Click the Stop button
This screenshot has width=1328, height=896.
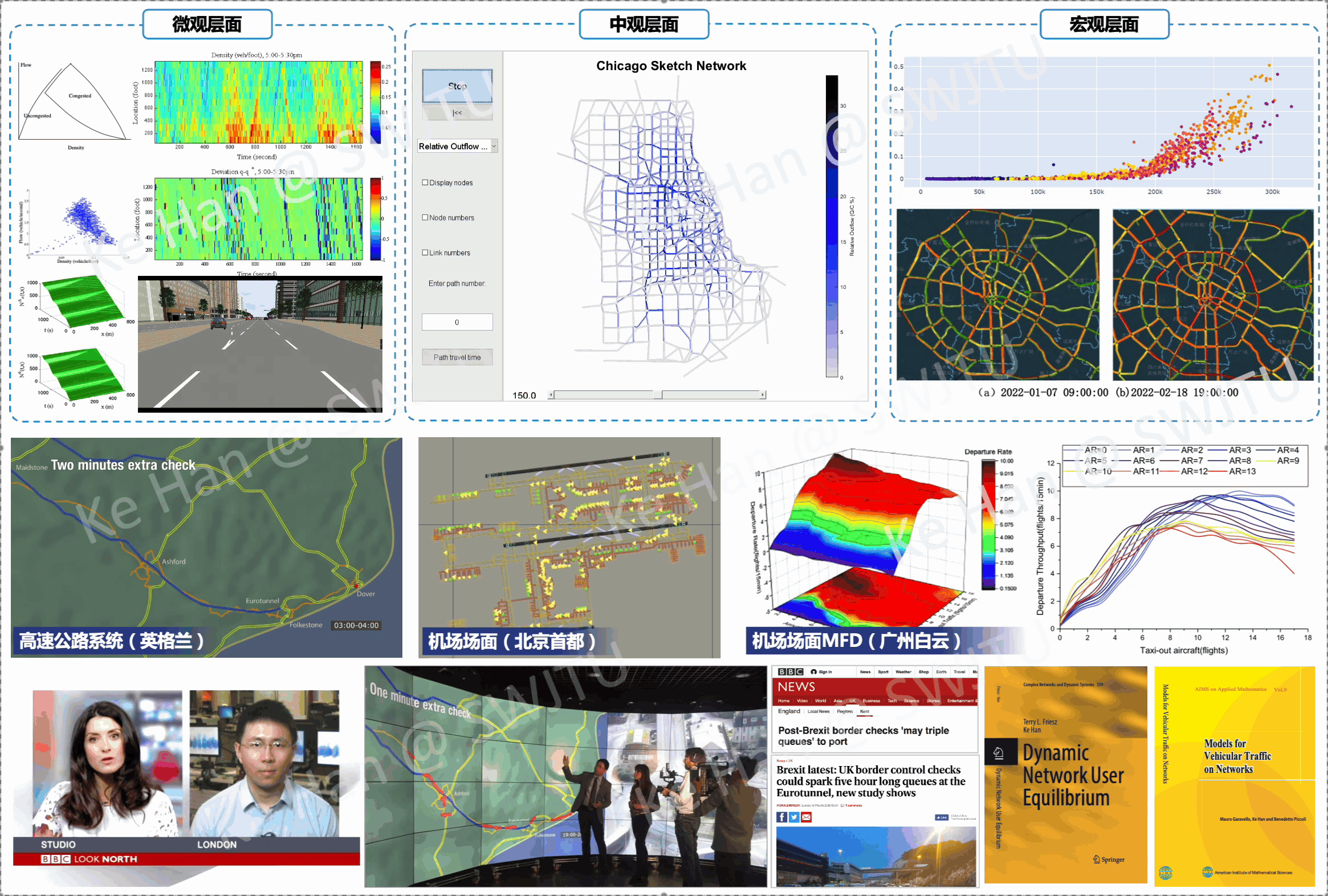[457, 86]
